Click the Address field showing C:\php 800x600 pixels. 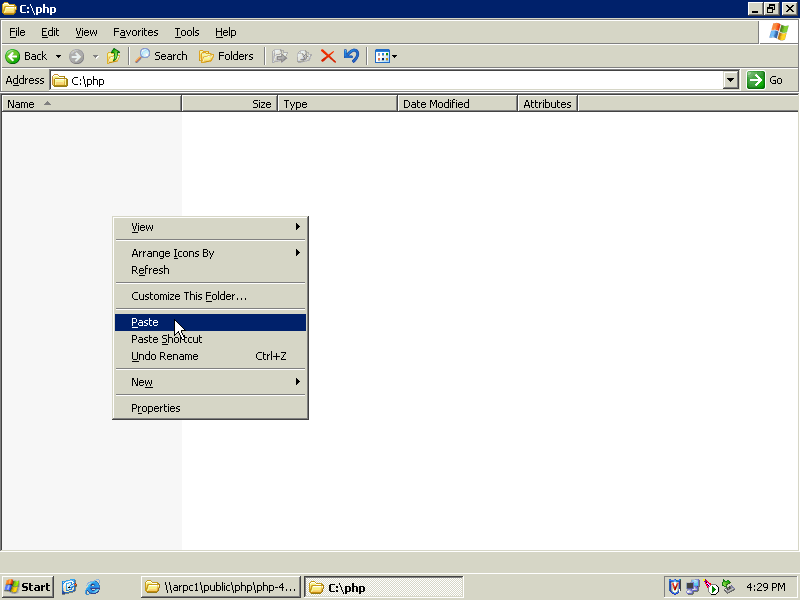[390, 80]
